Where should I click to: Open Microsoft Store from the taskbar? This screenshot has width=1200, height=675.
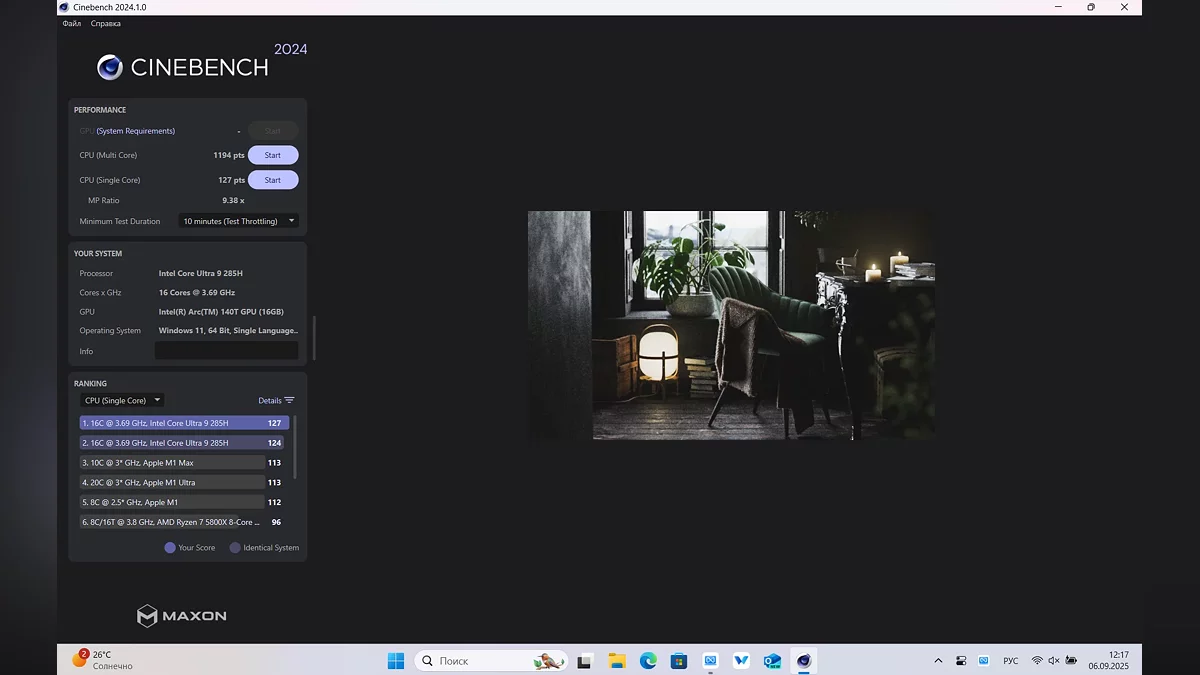coord(679,661)
